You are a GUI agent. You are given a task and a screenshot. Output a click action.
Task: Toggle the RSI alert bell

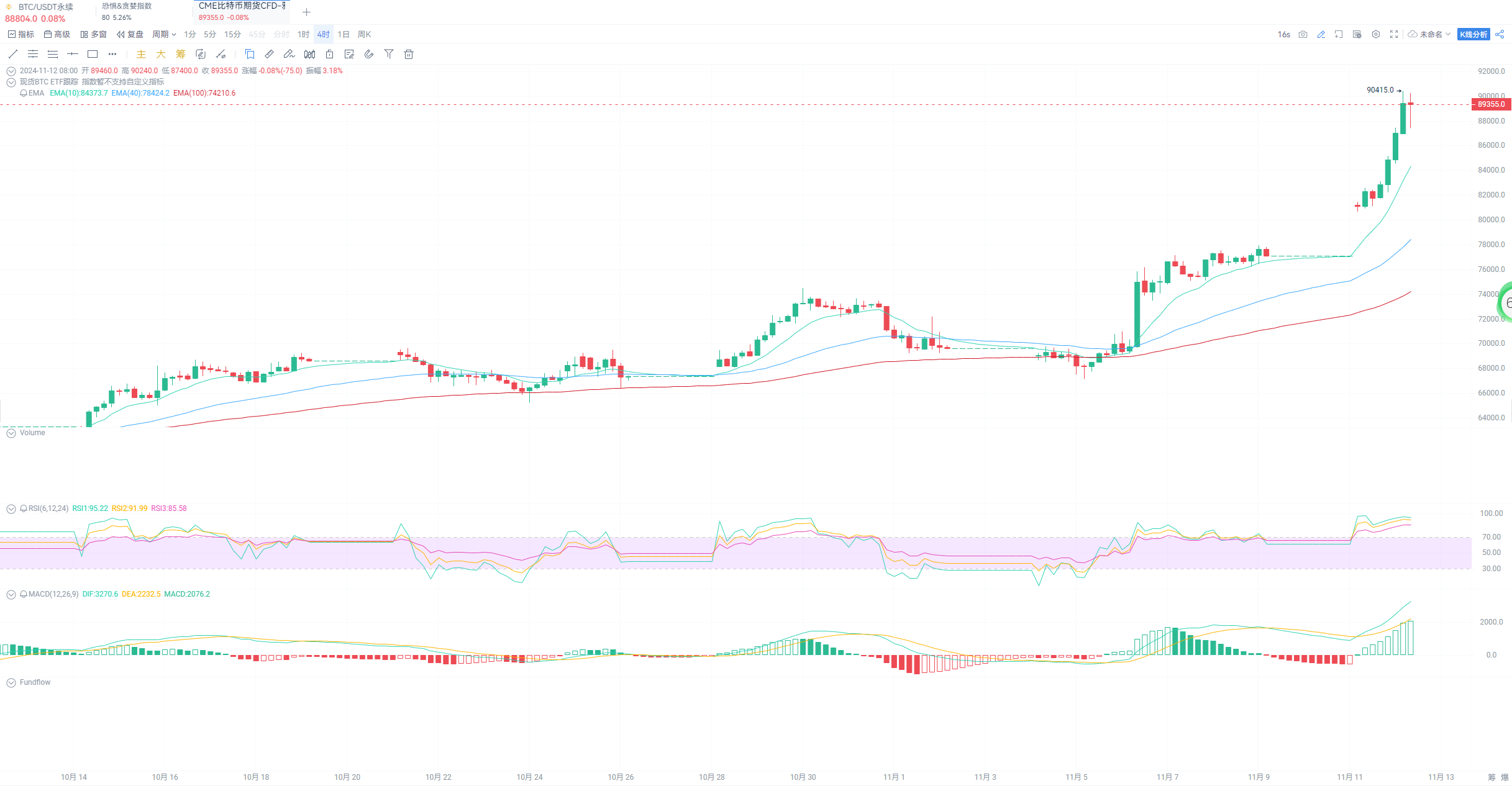24,508
